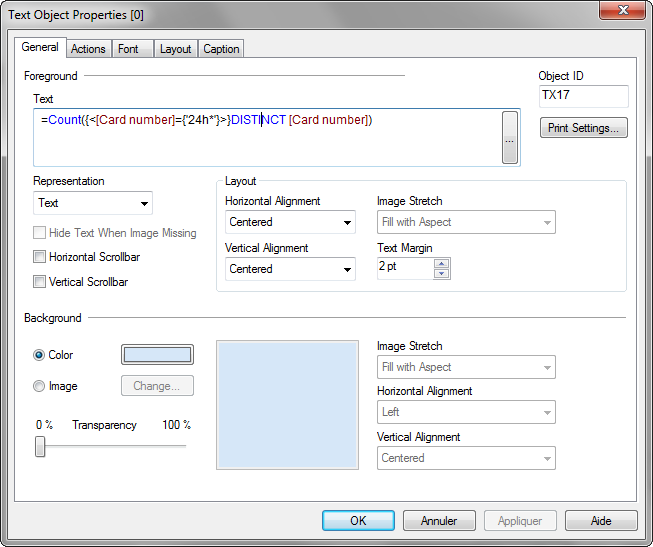
Task: Open the expression editor ellipsis button
Action: pyautogui.click(x=510, y=137)
